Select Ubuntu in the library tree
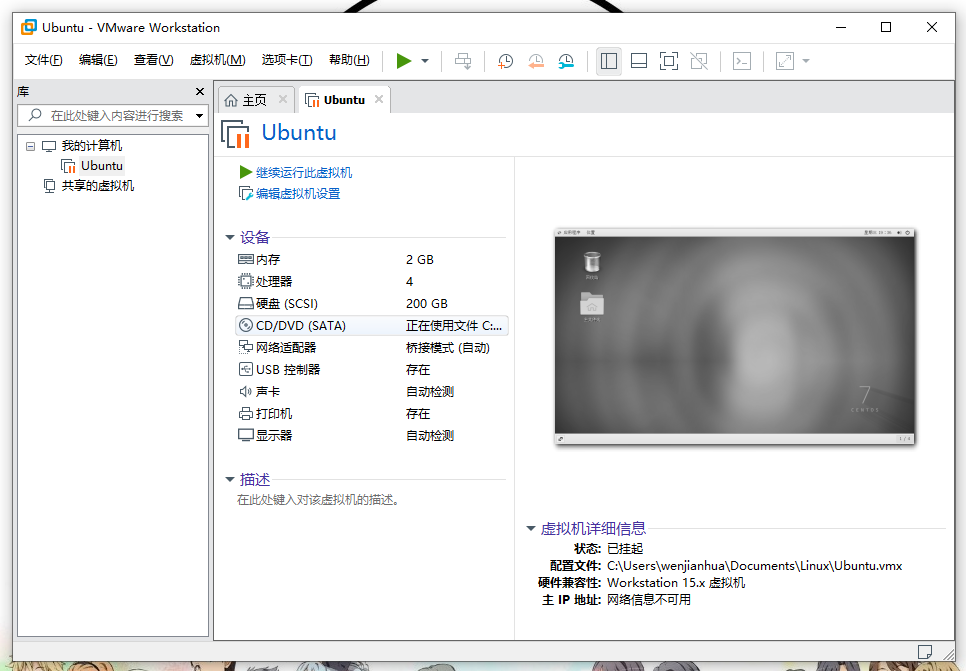Screen dimensions: 966x671 102,166
